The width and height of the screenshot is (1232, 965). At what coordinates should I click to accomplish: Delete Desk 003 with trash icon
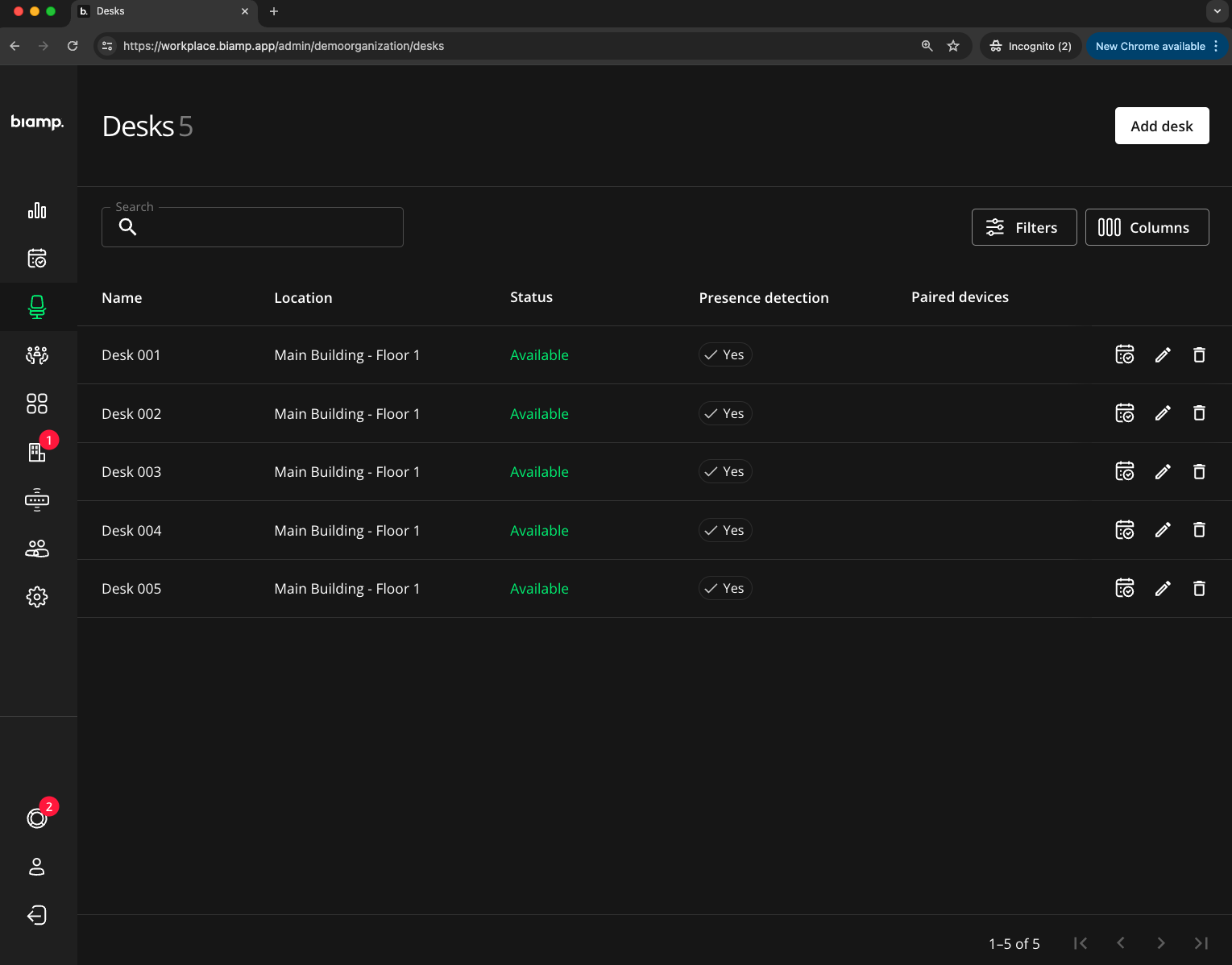1199,471
